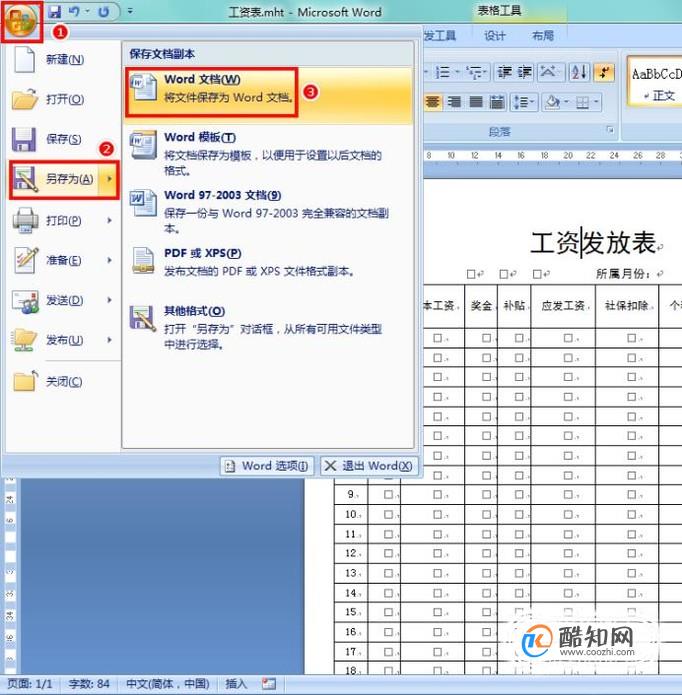682x695 pixels.
Task: Click the Increase Indent icon
Action: point(525,72)
